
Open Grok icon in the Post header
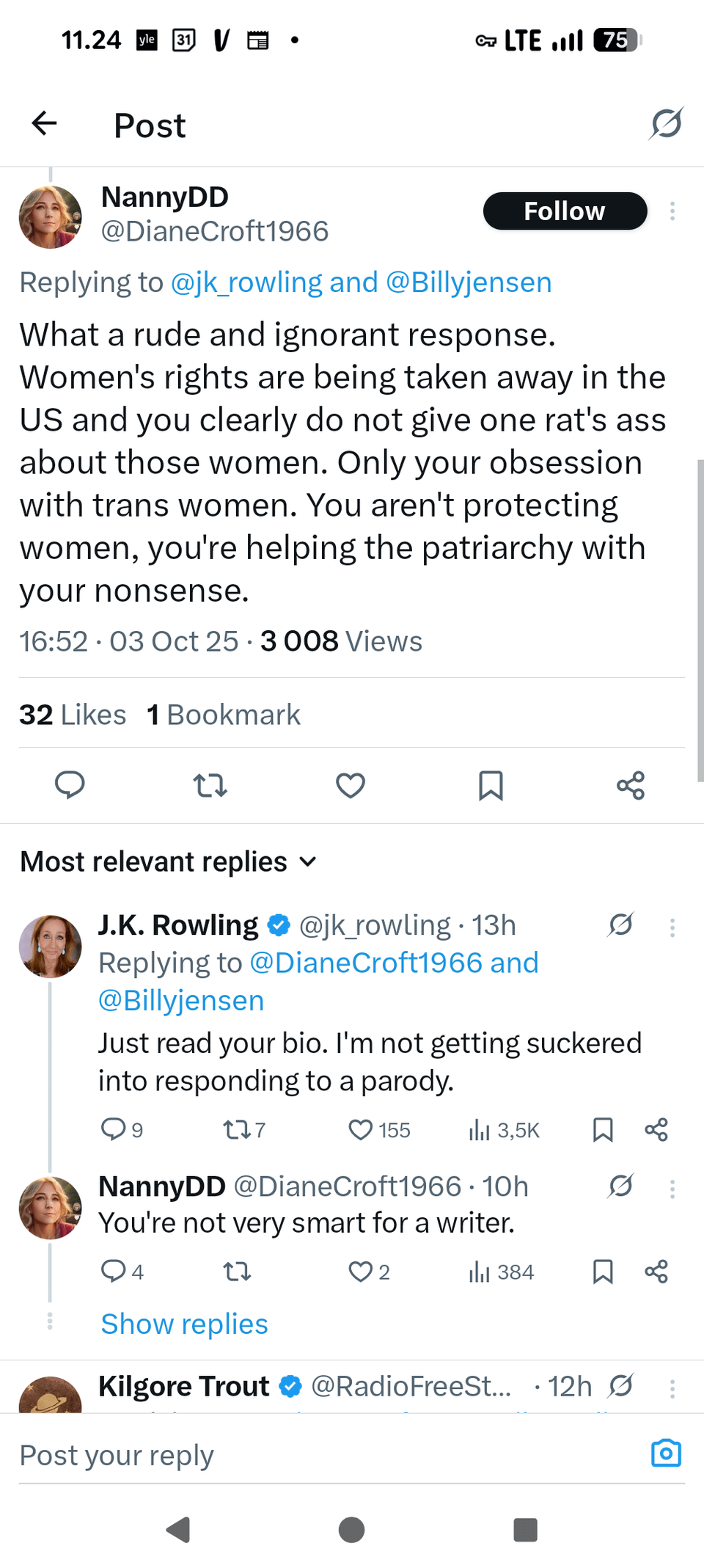[x=666, y=123]
